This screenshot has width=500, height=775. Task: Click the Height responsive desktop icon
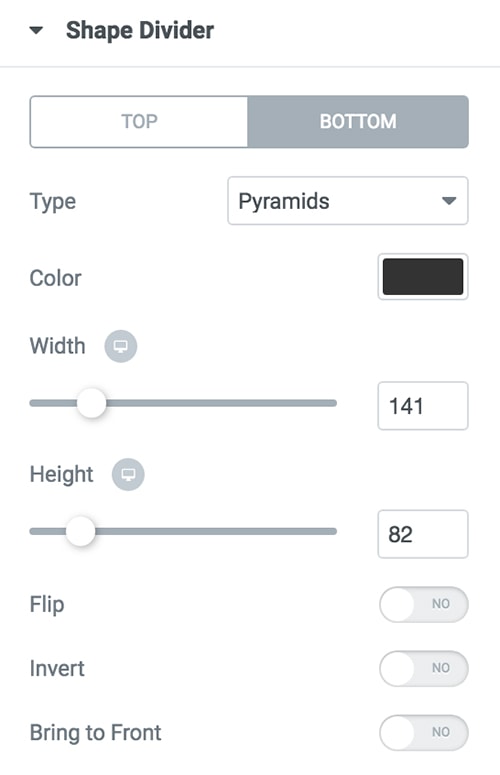click(x=128, y=474)
